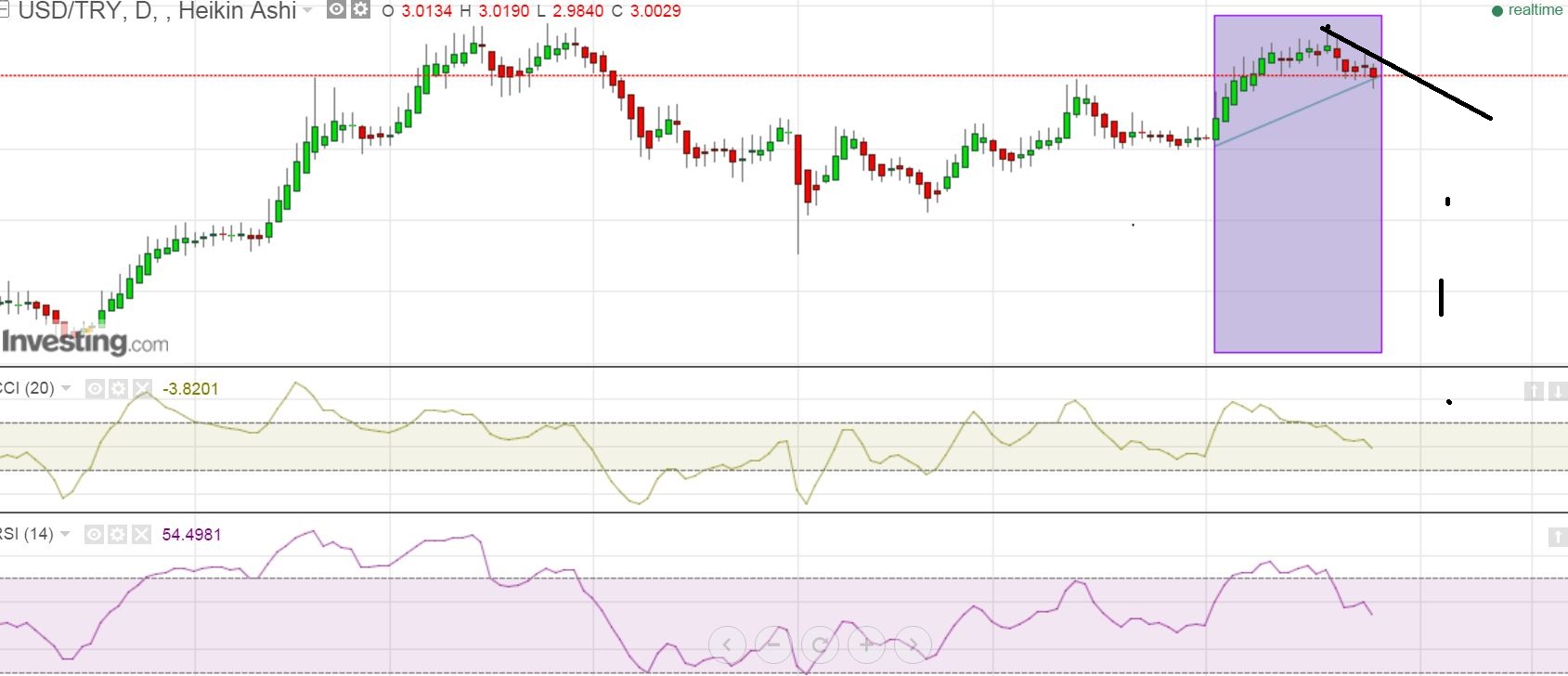Expand the RSI (14) legend dropdown arrow

(65, 535)
